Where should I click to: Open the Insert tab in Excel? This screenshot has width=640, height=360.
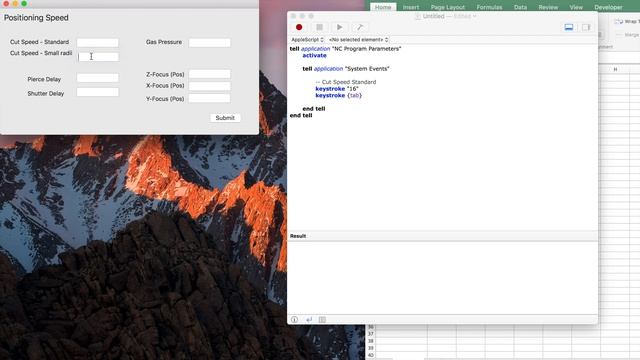point(411,7)
